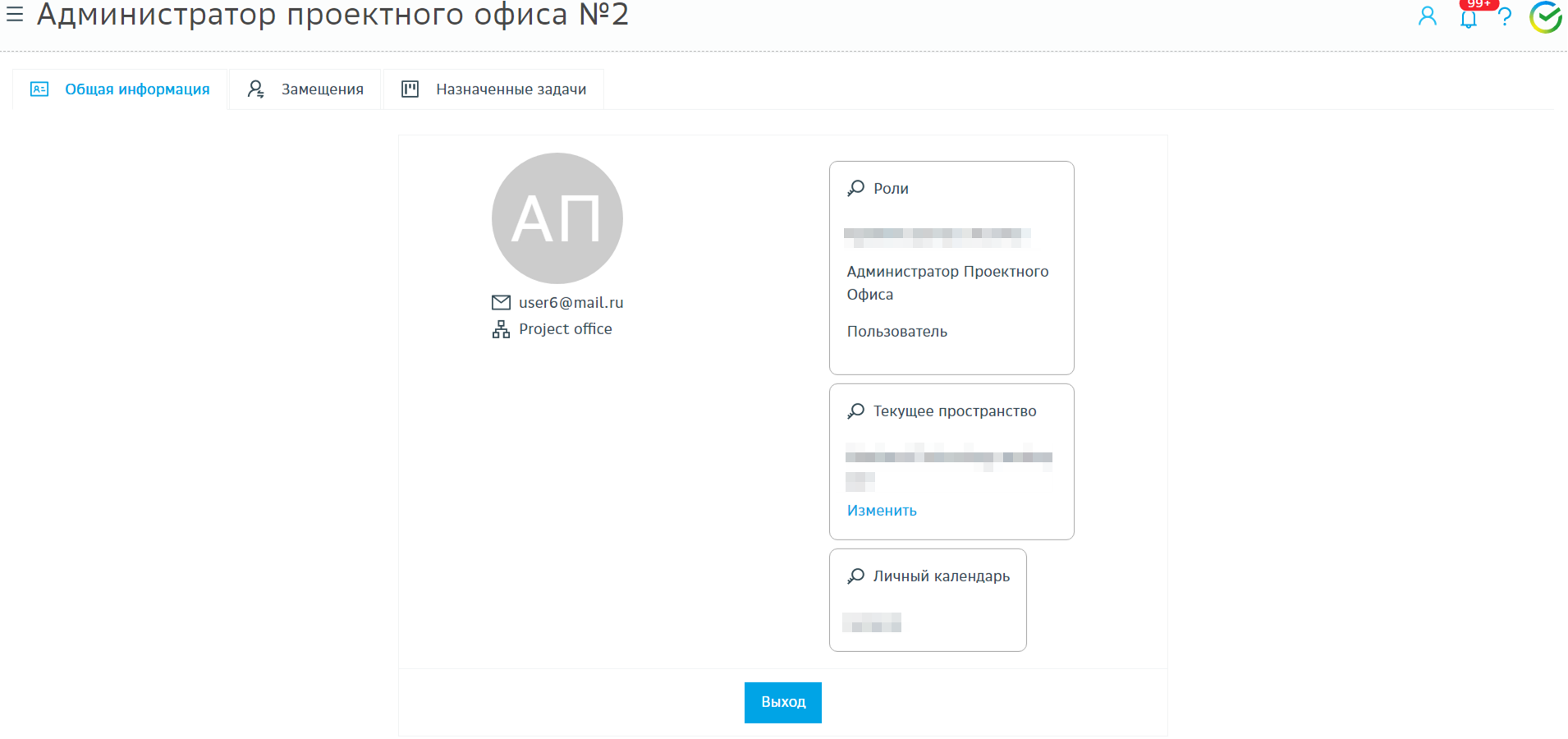Open the hamburger navigation menu
This screenshot has height=739, width=1568.
[15, 14]
